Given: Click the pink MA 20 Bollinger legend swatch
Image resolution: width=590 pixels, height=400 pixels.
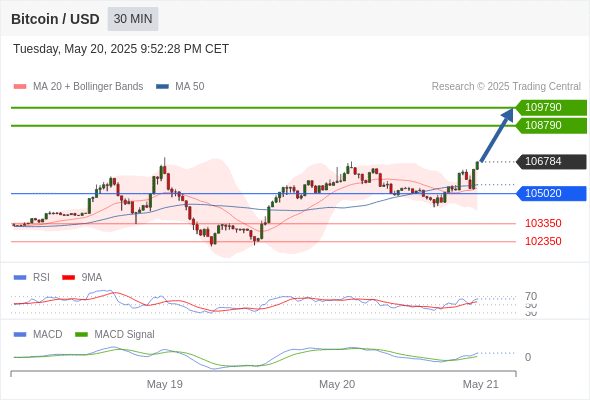Looking at the screenshot, I should 20,87.
